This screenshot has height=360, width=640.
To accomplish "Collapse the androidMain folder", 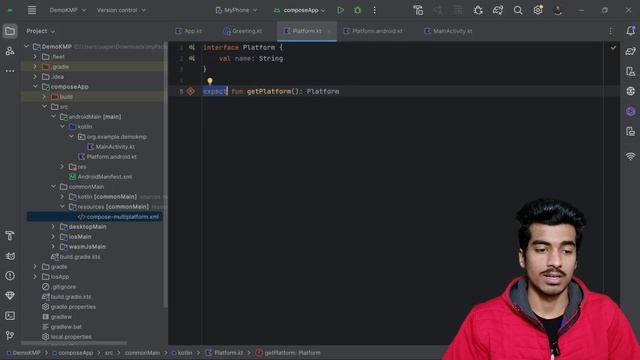I will click(53, 117).
